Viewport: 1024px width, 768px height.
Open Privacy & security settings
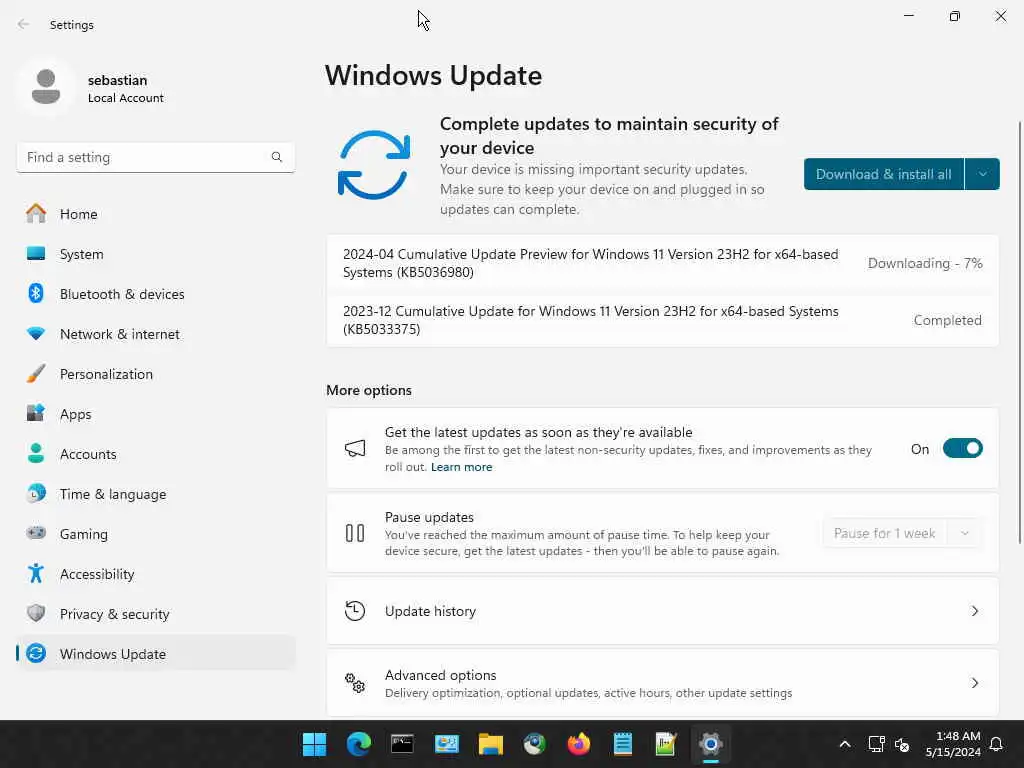[155, 613]
